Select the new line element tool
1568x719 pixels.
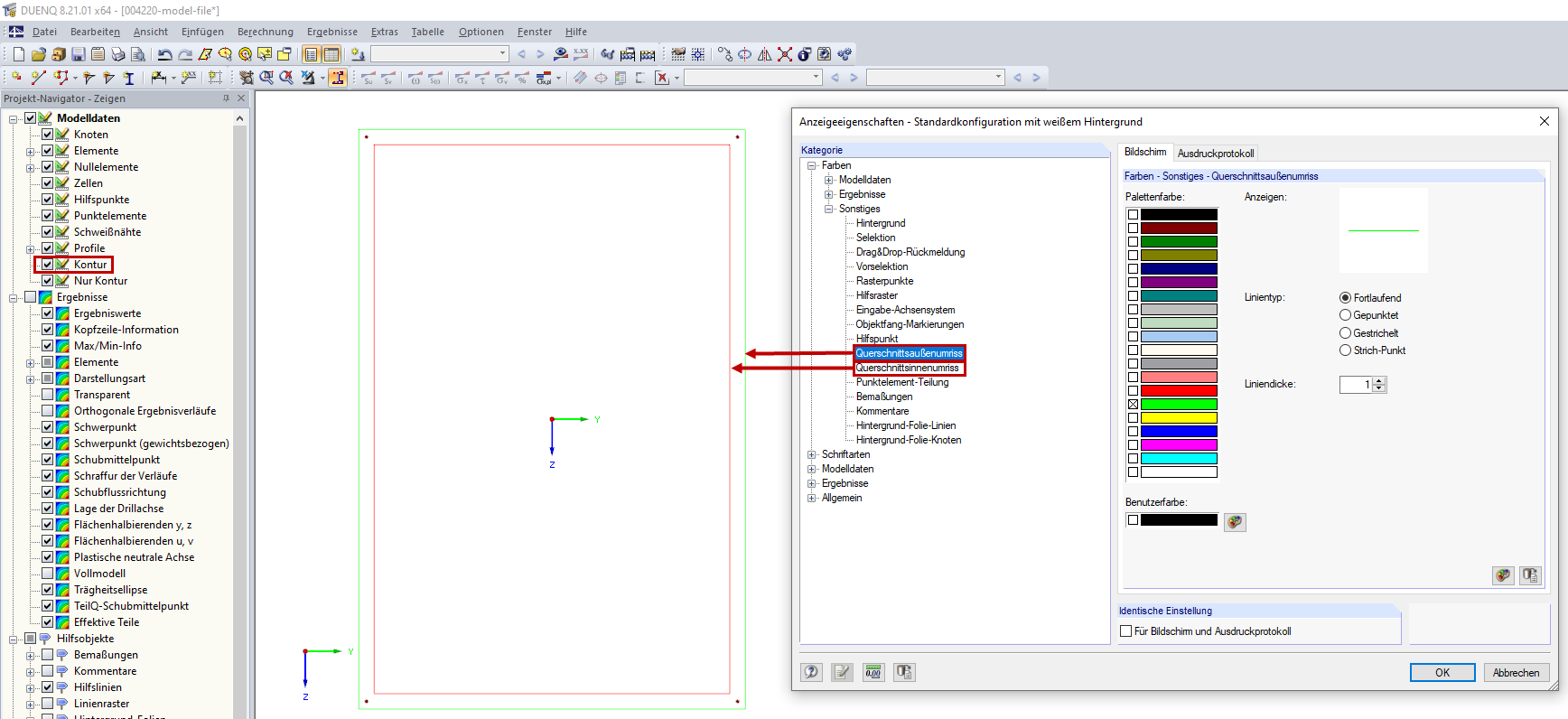point(38,78)
